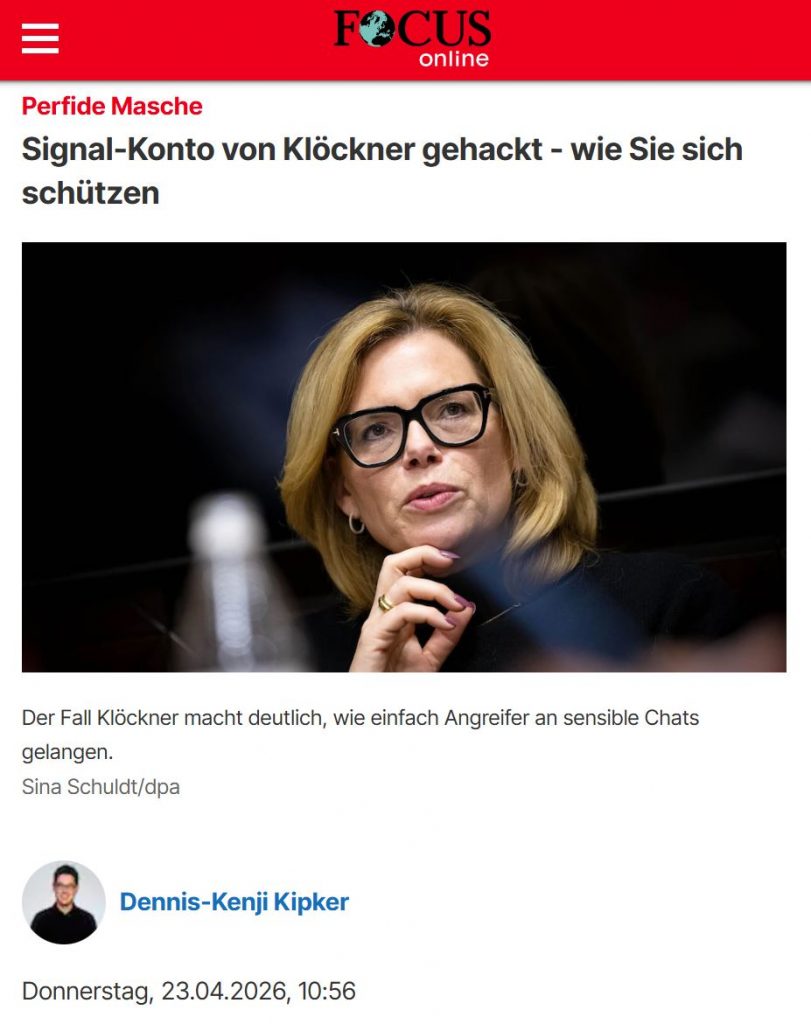Open author page of Dennis-Kenji Kipker
811x1024 pixels.
(x=234, y=902)
